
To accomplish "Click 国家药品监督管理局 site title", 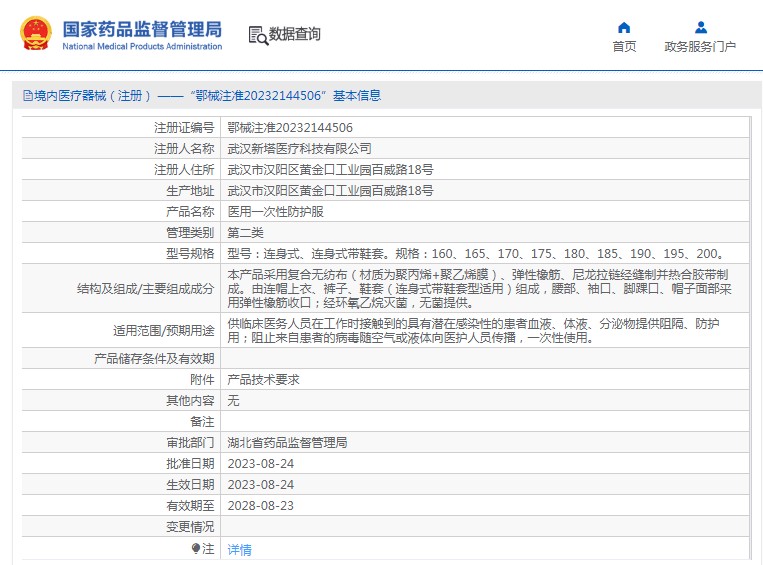I will [x=142, y=29].
